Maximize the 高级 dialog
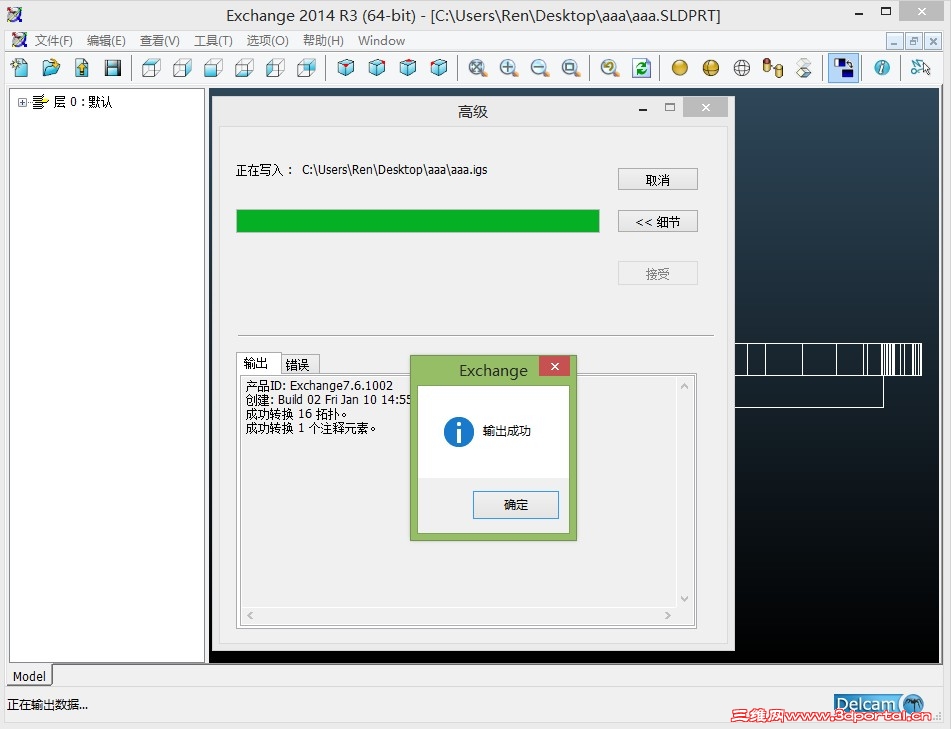 670,108
